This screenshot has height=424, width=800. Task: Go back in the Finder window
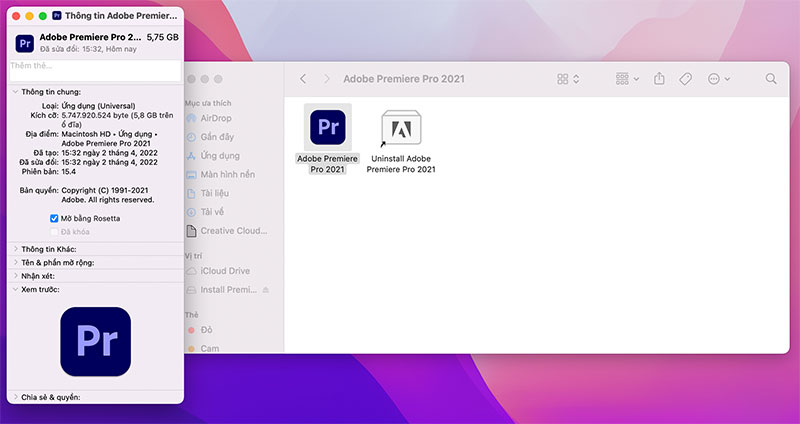click(303, 79)
